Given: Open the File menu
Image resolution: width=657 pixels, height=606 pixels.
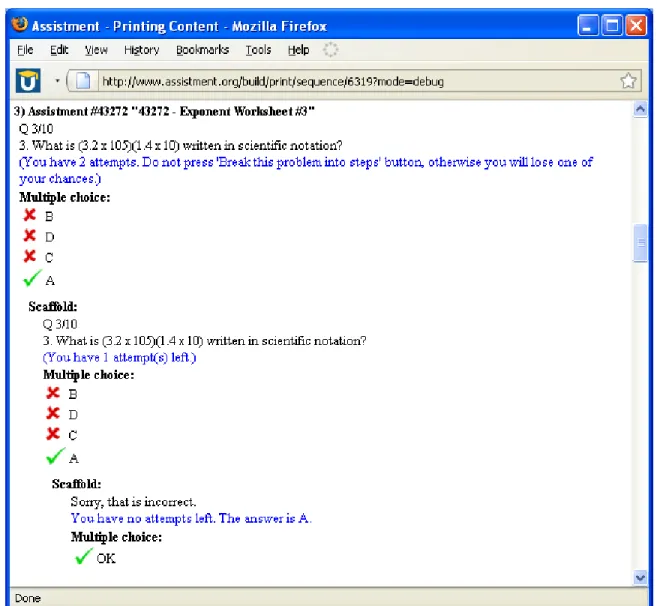Looking at the screenshot, I should tap(25, 50).
